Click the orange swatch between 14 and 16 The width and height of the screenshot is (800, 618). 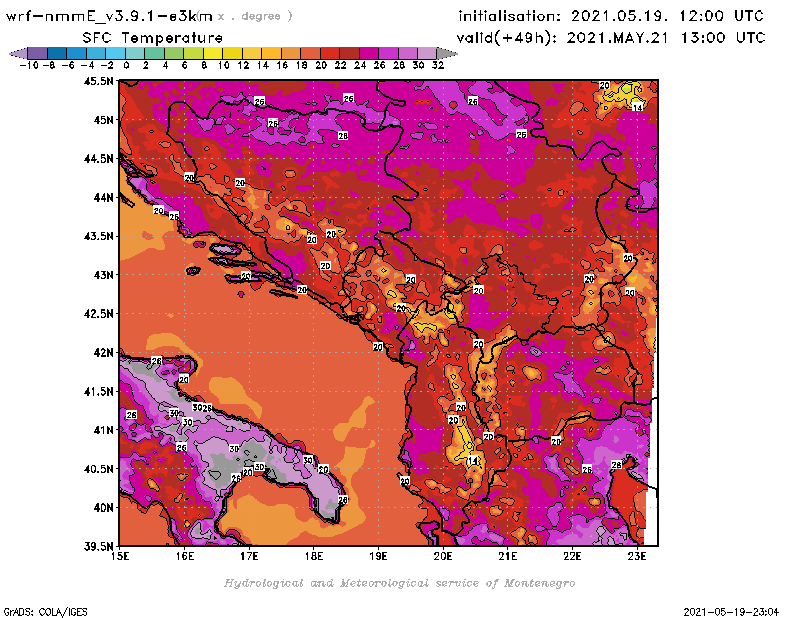tap(271, 53)
